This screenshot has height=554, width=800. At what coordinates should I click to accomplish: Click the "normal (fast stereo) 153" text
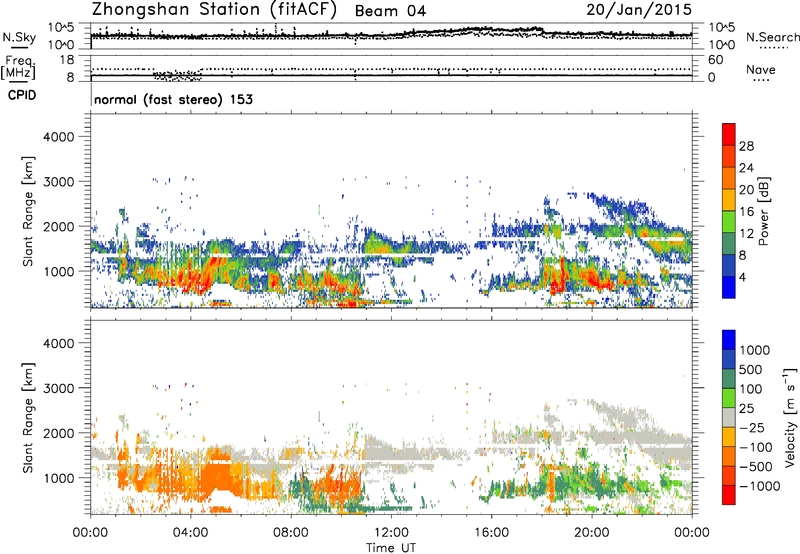coord(173,99)
